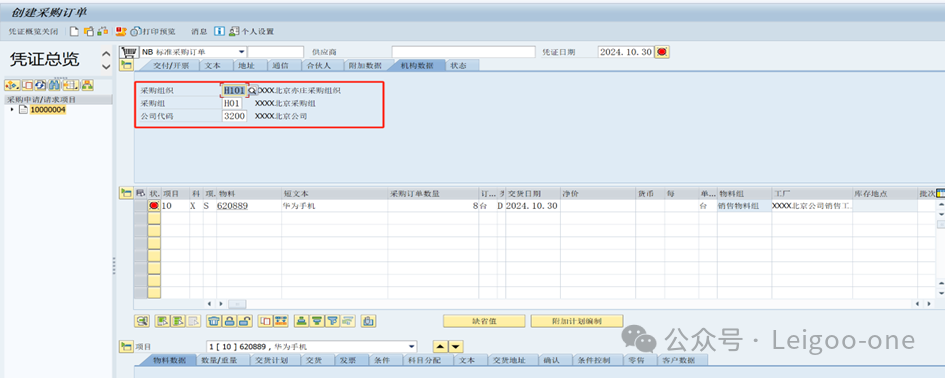Viewport: 945px width, 378px height.
Task: Collapse the header section toggle icon
Action: coord(126,66)
